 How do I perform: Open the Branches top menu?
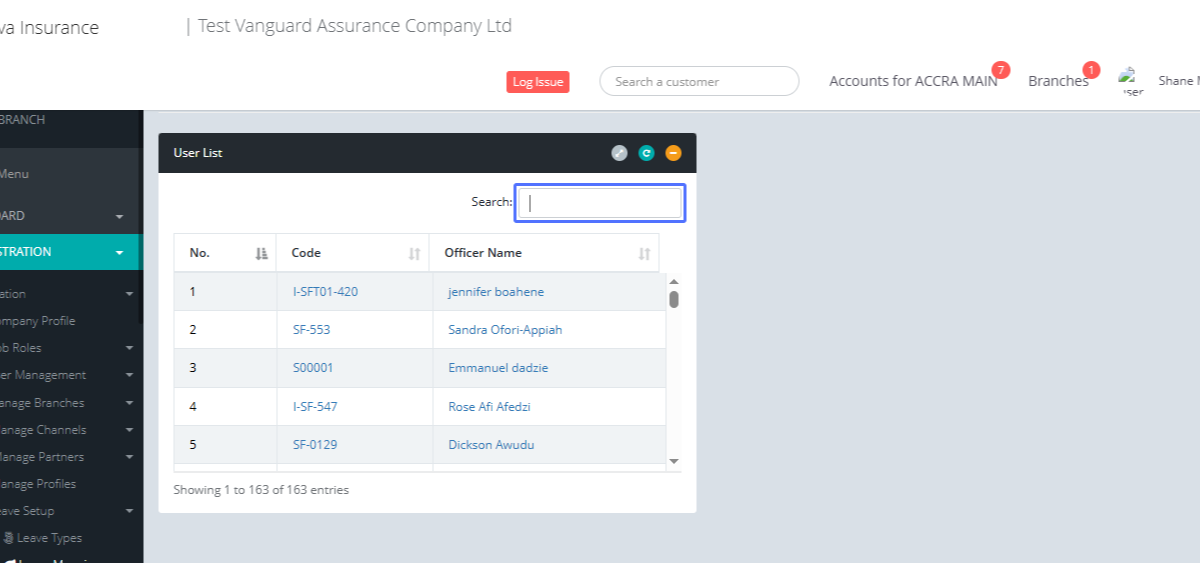(1057, 81)
